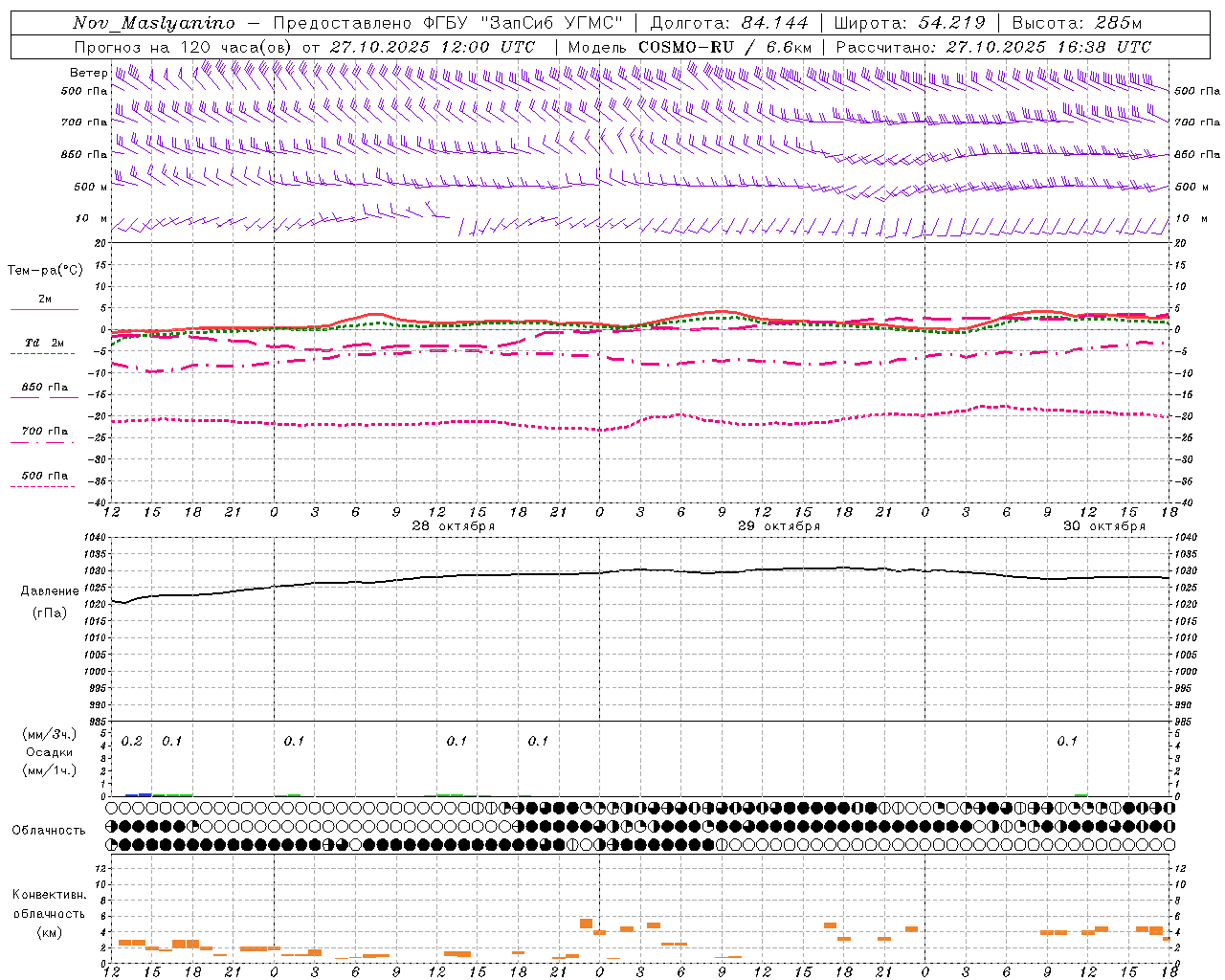Viewport: 1225px width, 980px height.
Task: Click the left '700 гПа' wind level label
Action: click(84, 122)
